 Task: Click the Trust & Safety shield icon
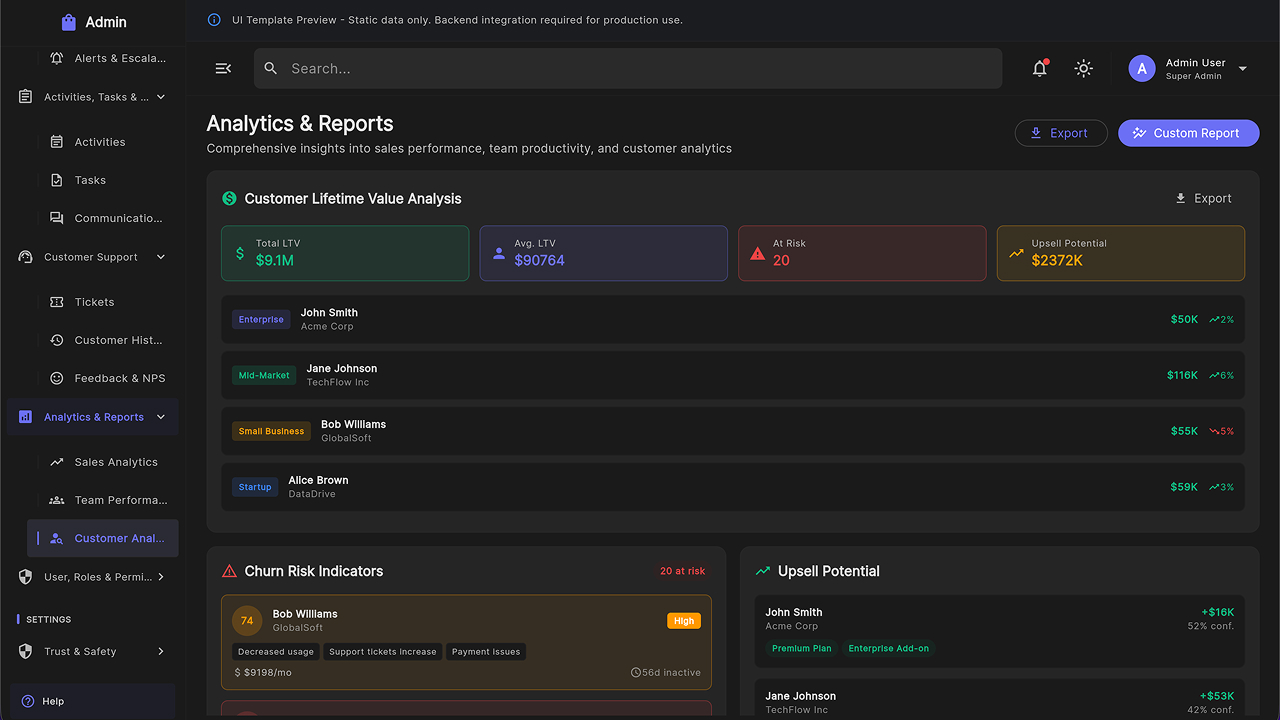[x=26, y=652]
